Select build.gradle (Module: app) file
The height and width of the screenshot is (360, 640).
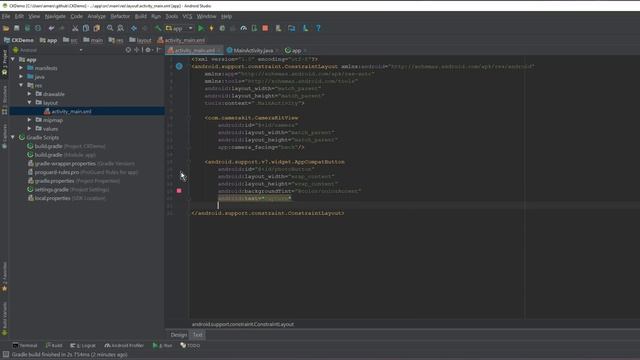pos(61,155)
